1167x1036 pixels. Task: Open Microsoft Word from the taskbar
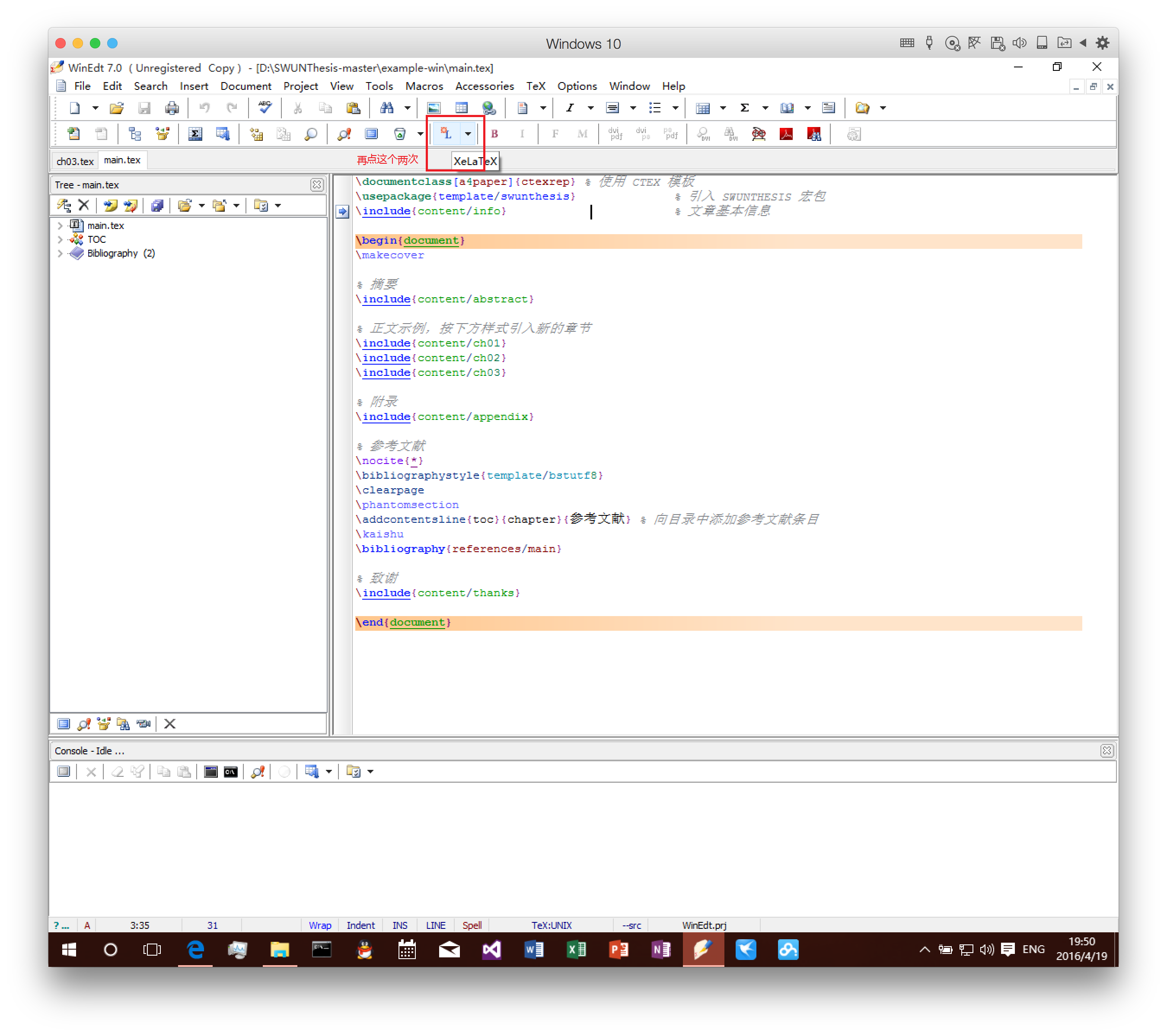[533, 949]
